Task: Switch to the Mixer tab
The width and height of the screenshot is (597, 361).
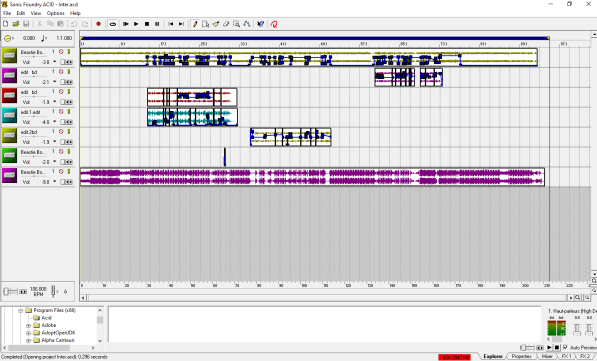Action: coord(547,356)
